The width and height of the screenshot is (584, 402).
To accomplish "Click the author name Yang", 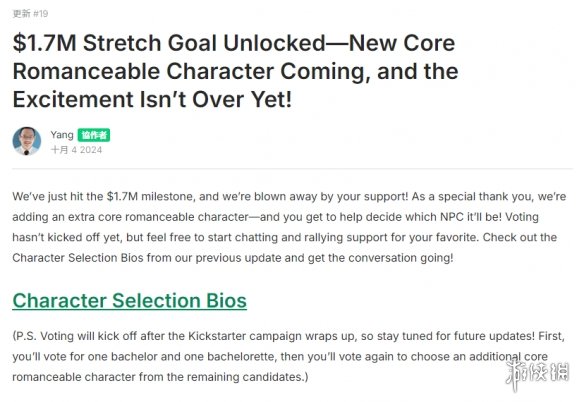I will [62, 134].
